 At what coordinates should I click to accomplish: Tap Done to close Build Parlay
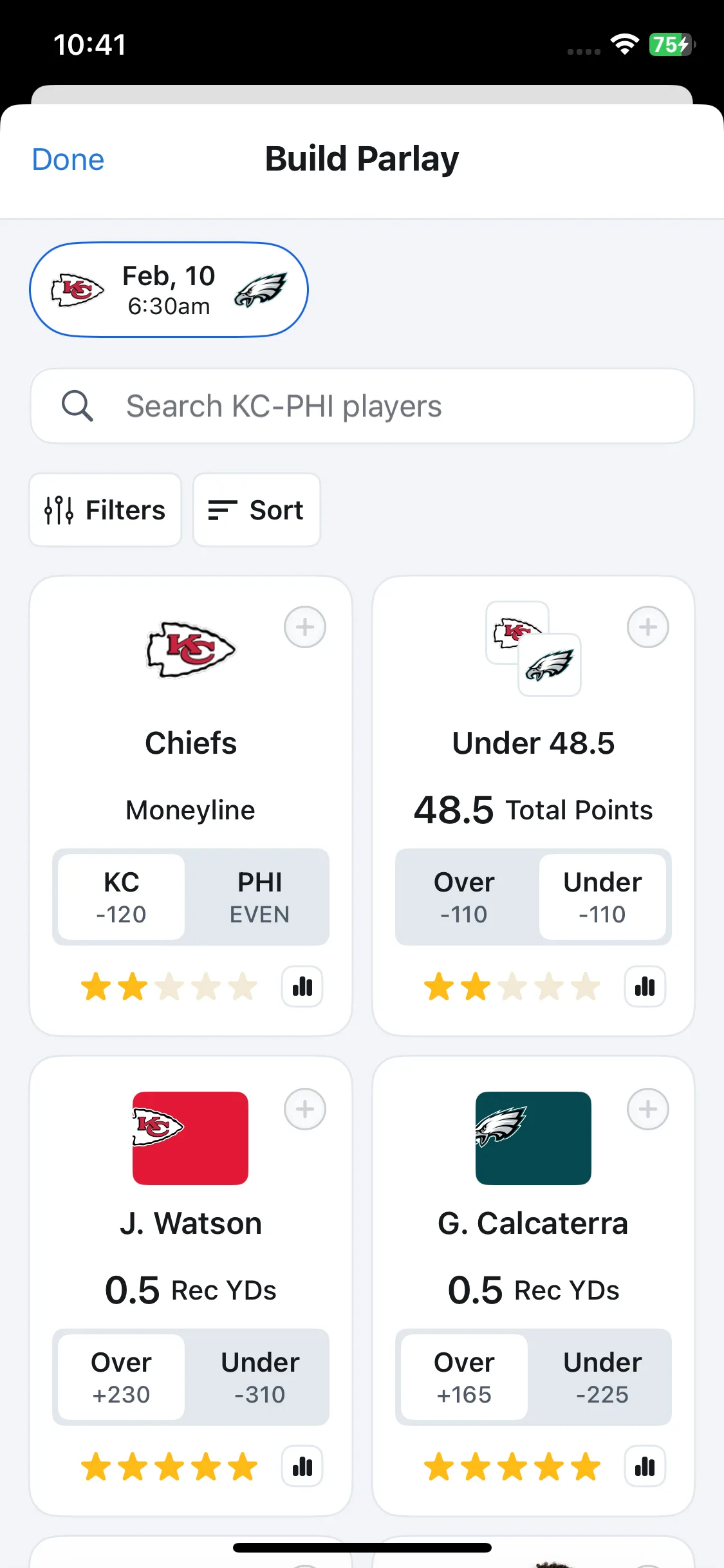pos(68,159)
